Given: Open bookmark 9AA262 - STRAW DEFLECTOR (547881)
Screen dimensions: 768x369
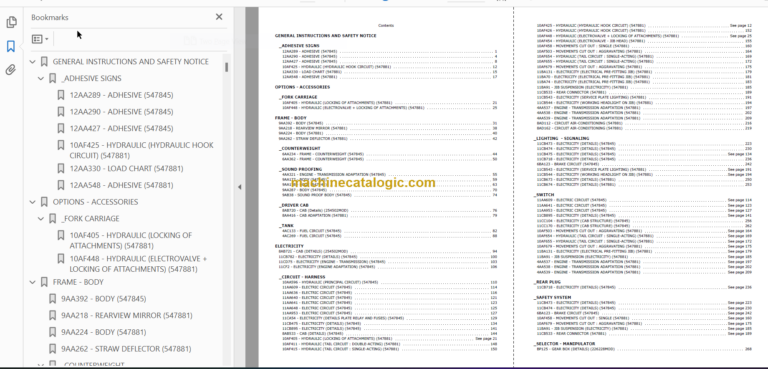Looking at the screenshot, I should [x=126, y=349].
